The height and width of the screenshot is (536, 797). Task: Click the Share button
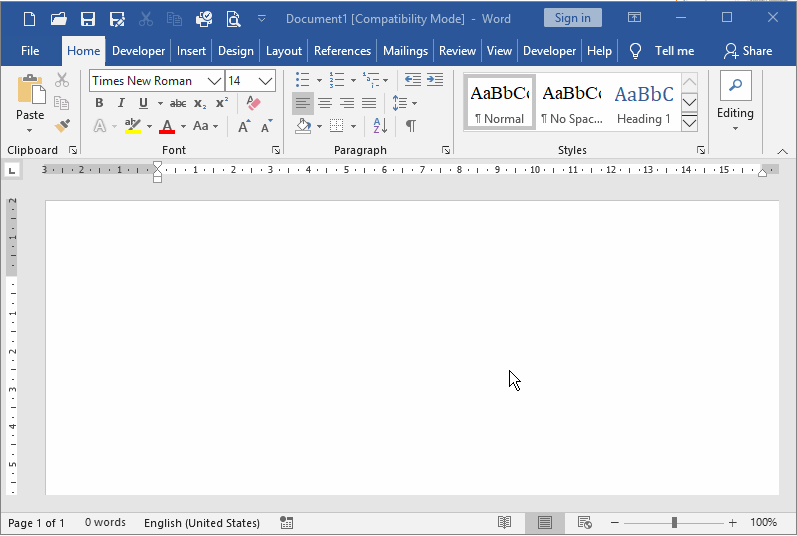[748, 51]
